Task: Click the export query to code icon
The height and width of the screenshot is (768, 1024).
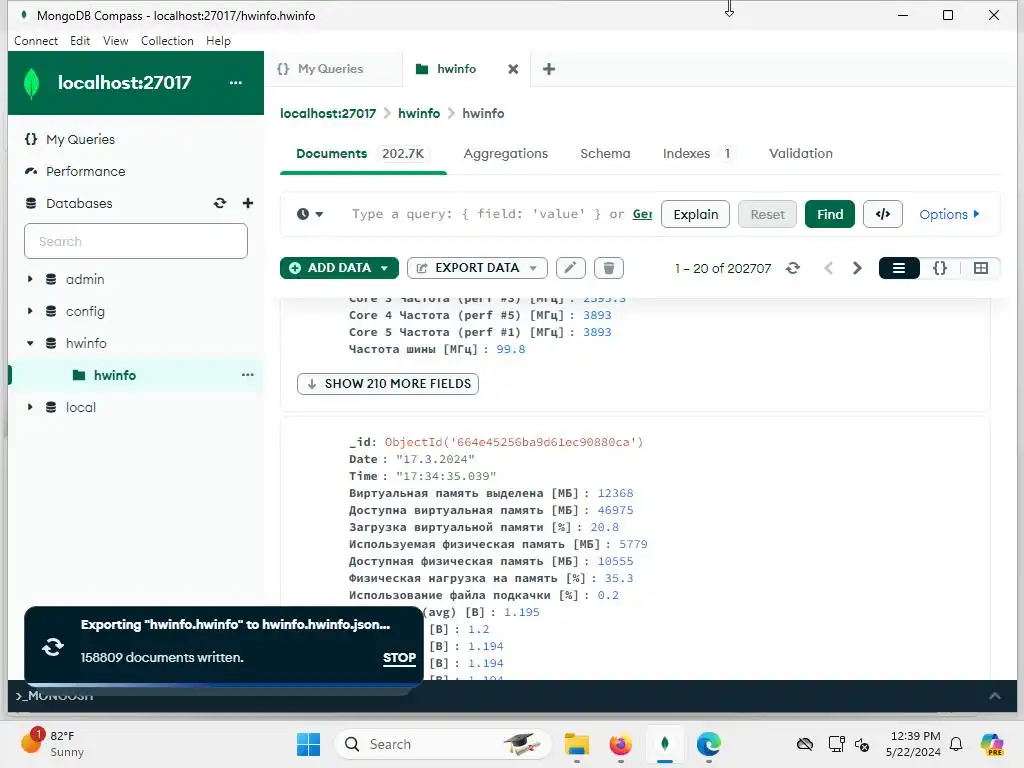Action: click(883, 214)
